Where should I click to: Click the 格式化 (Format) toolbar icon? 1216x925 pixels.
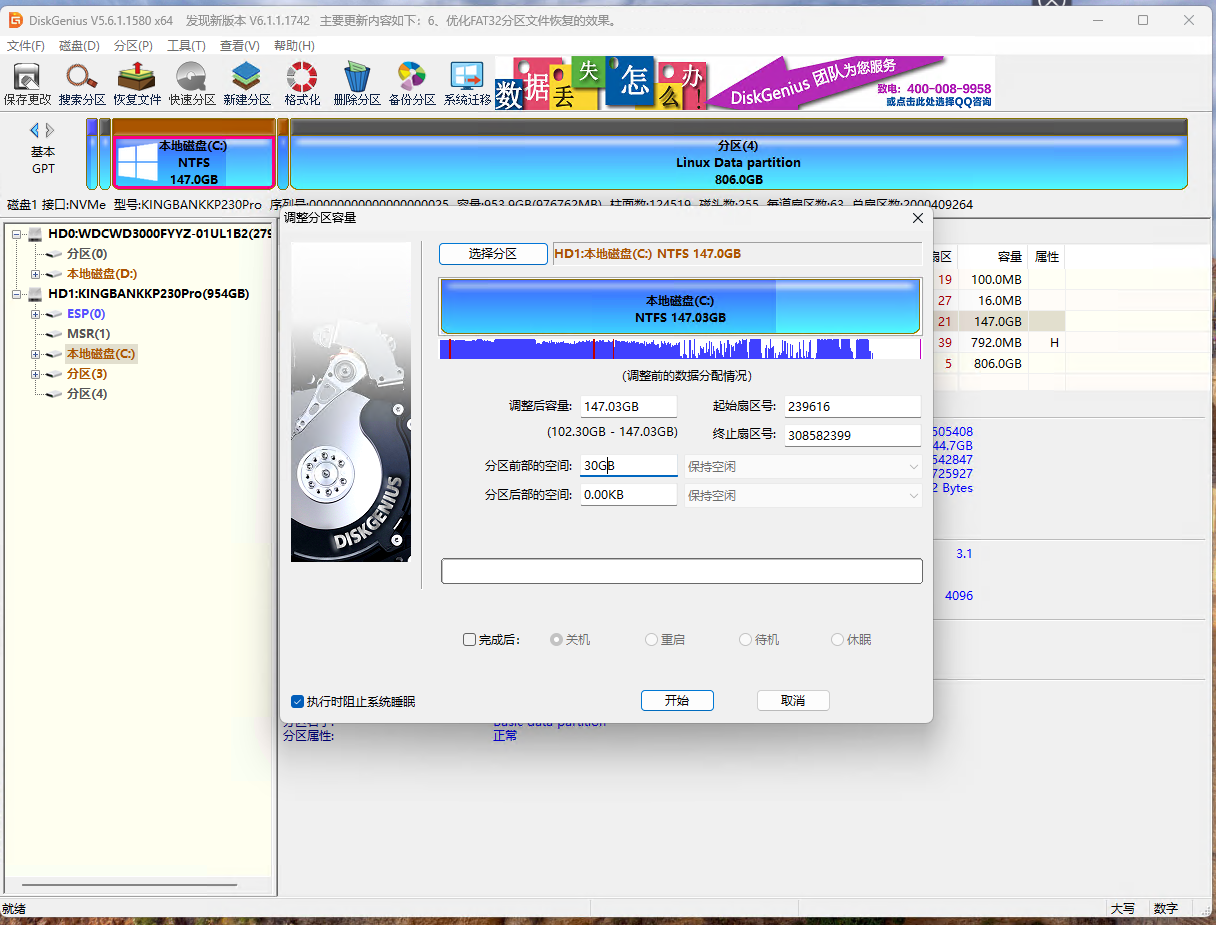[x=302, y=84]
